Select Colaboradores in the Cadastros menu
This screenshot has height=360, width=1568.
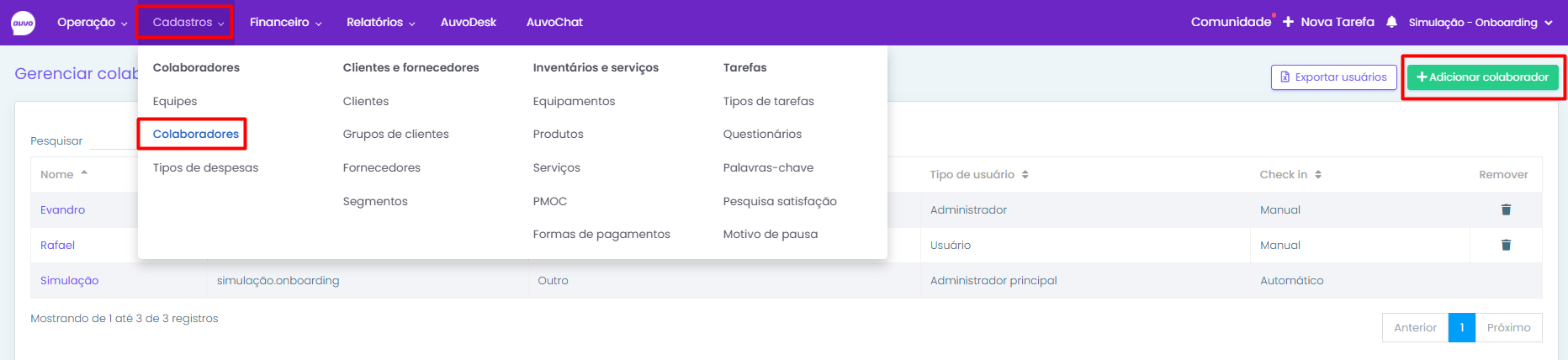pos(196,134)
